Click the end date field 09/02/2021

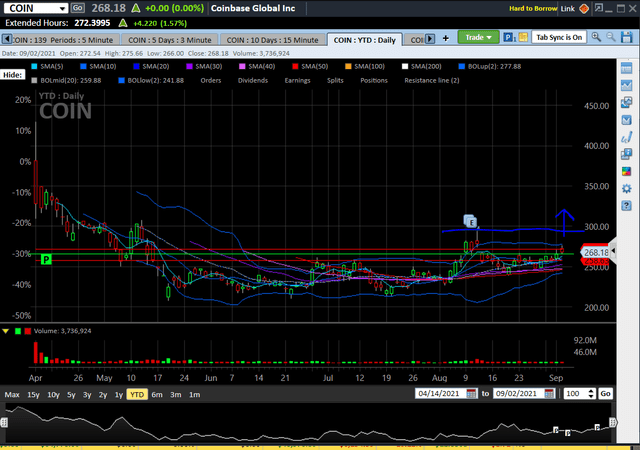coord(518,394)
